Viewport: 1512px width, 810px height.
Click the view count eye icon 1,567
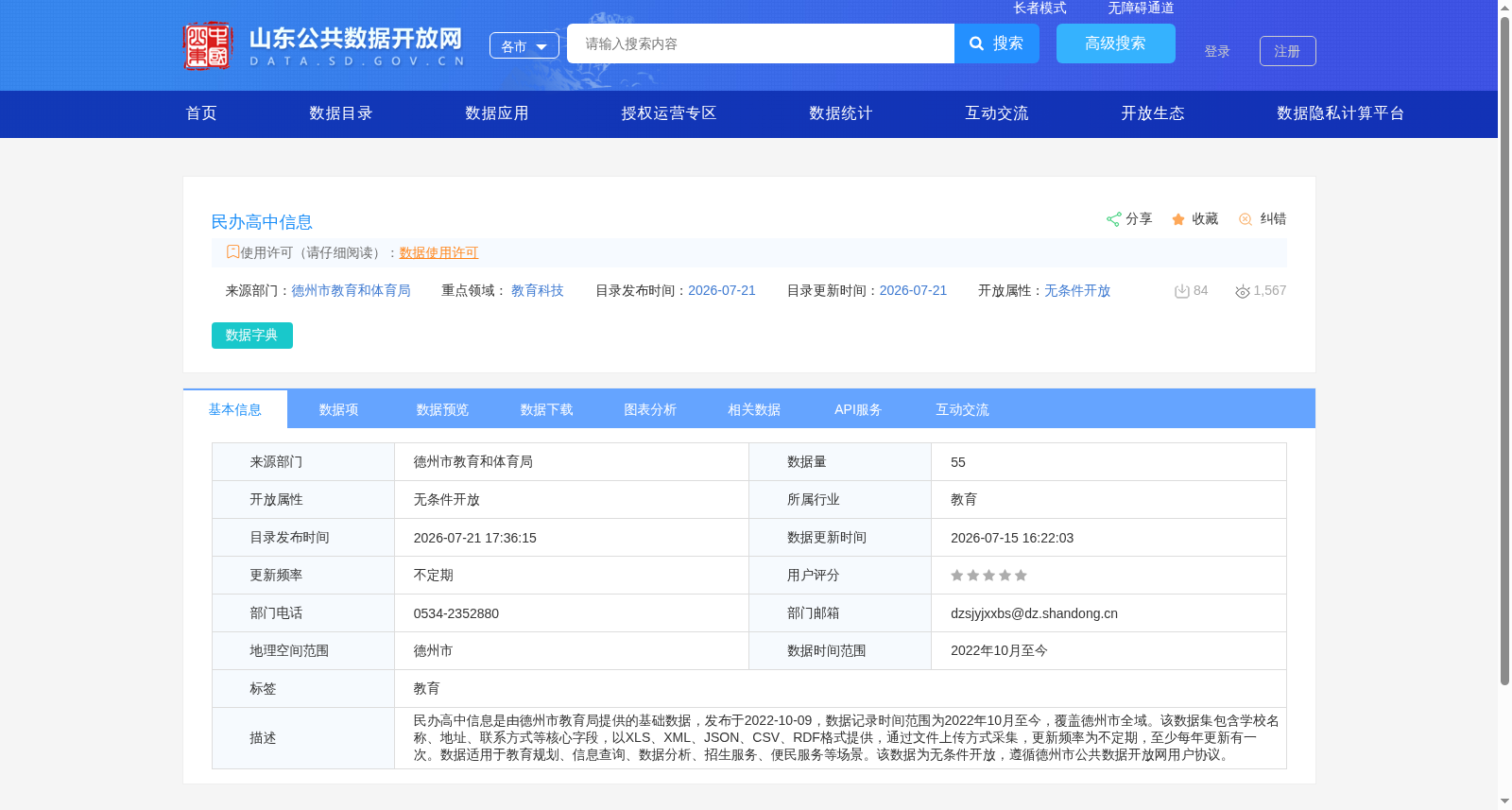pyautogui.click(x=1243, y=291)
